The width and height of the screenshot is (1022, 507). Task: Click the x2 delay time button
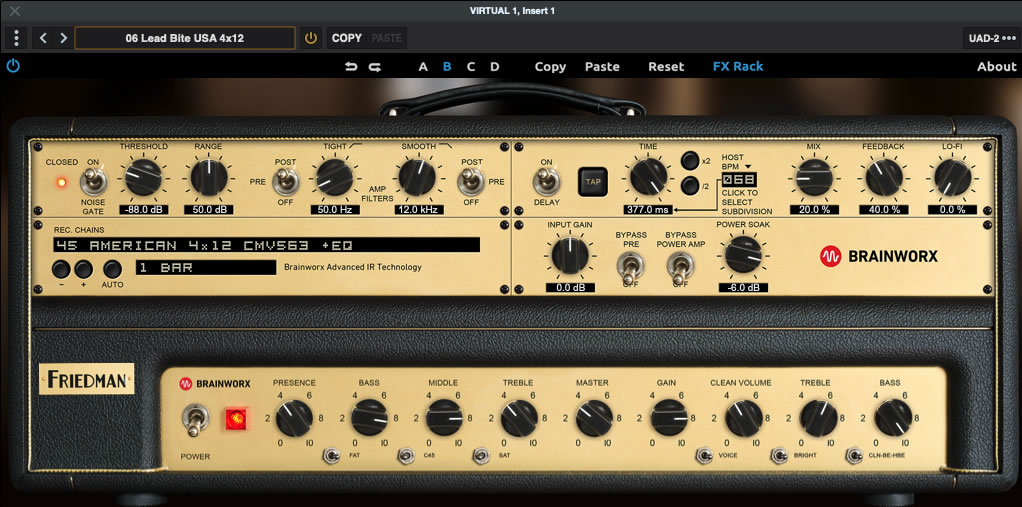point(690,160)
